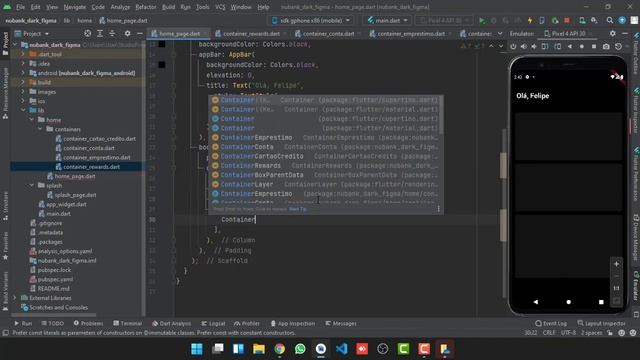Screen dimensions: 640x360
Task: Open the Dart Analysis tool window
Action: 171,323
